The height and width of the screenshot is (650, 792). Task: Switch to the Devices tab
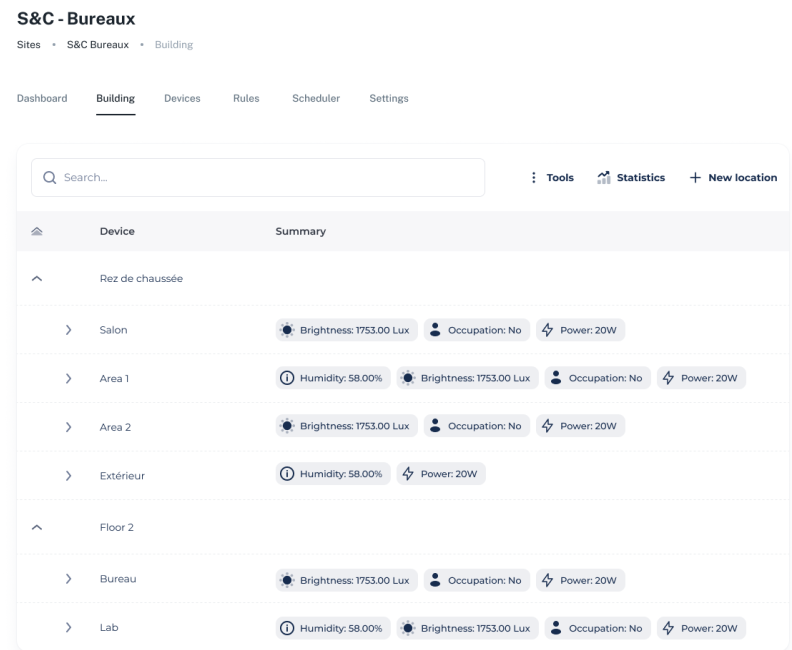pyautogui.click(x=182, y=98)
